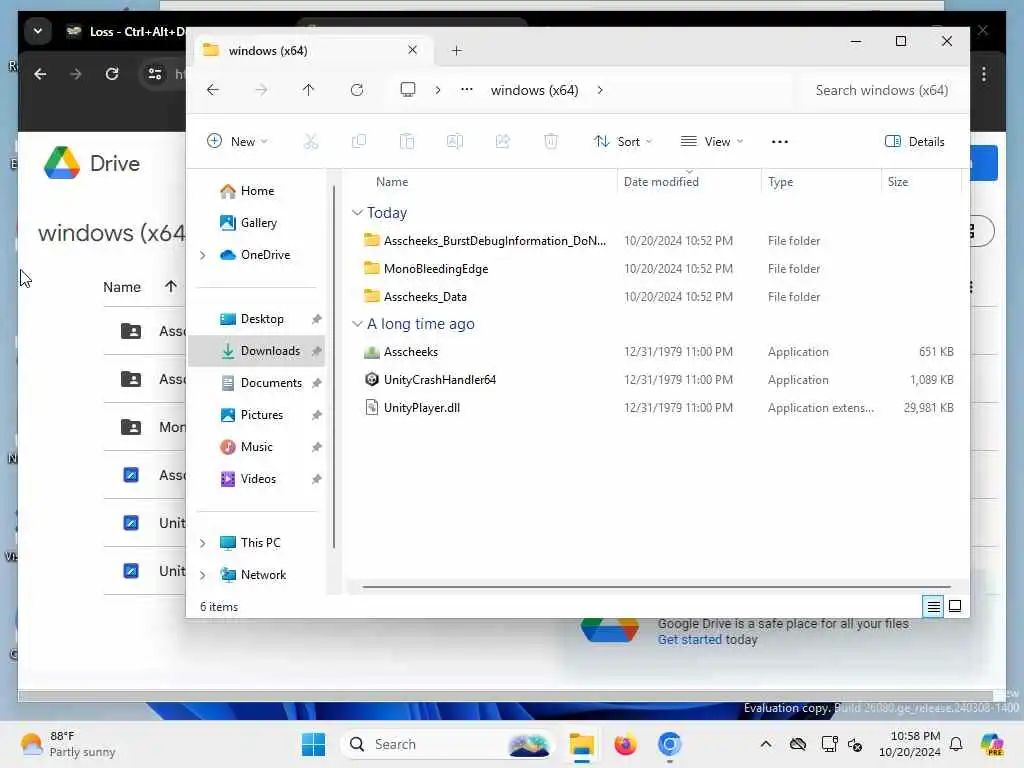Open a new File Explorer tab
1024x768 pixels.
coord(456,50)
